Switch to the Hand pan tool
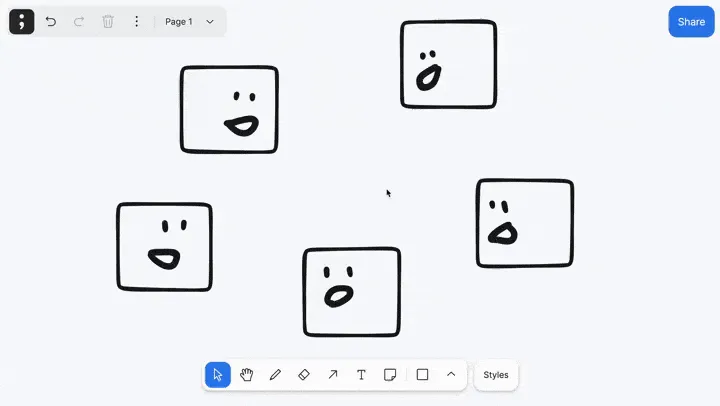 click(246, 375)
